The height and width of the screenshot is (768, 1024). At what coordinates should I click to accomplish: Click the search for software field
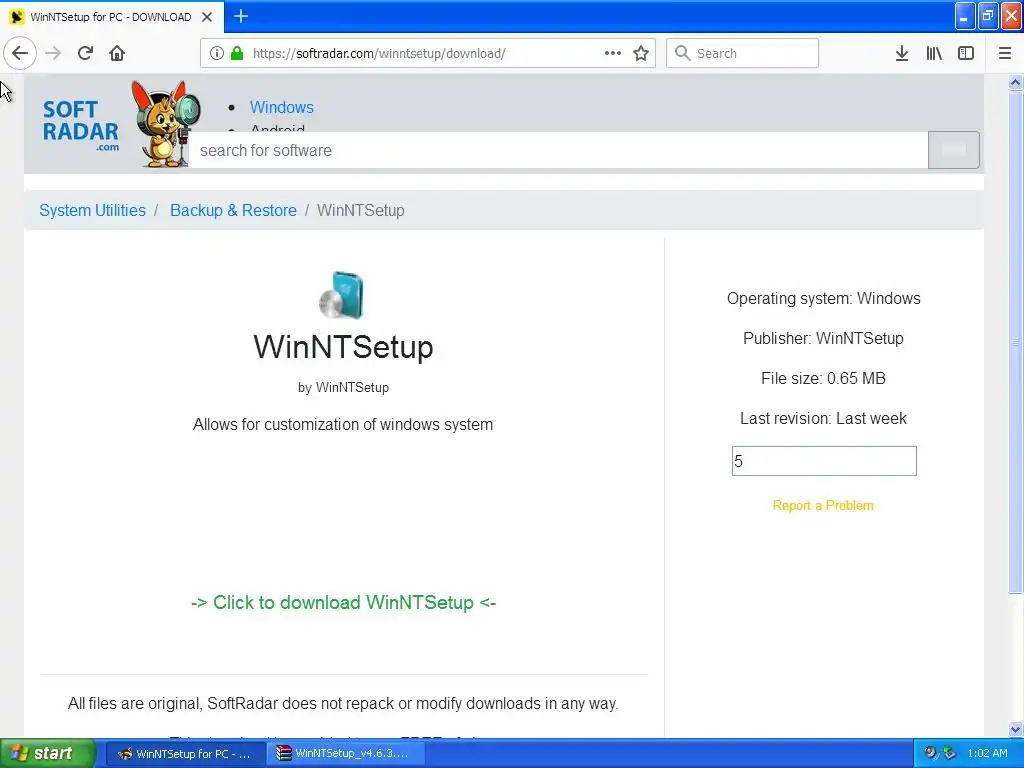[558, 150]
